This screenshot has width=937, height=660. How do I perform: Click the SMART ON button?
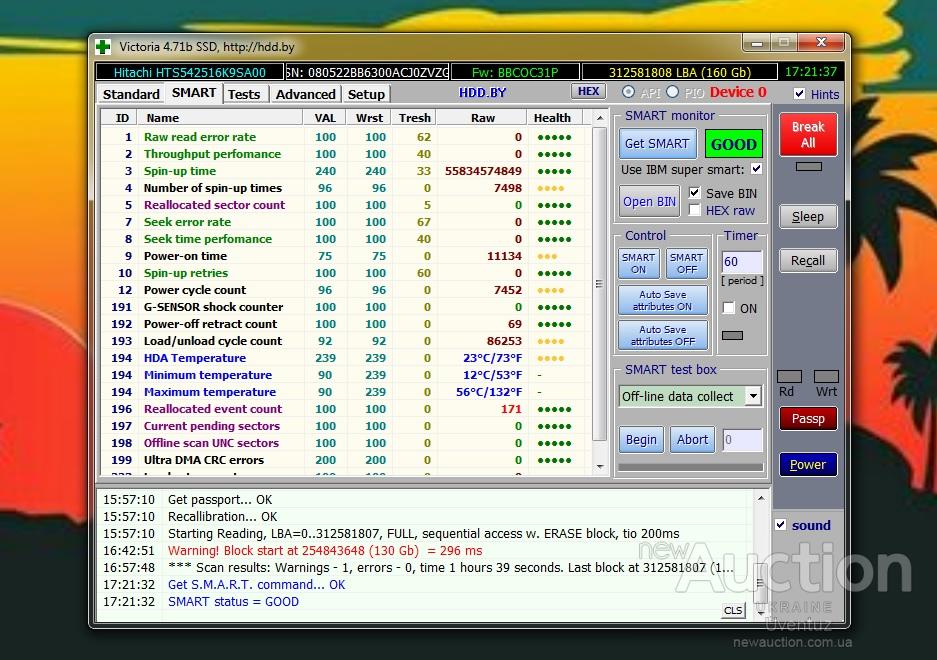click(x=638, y=263)
